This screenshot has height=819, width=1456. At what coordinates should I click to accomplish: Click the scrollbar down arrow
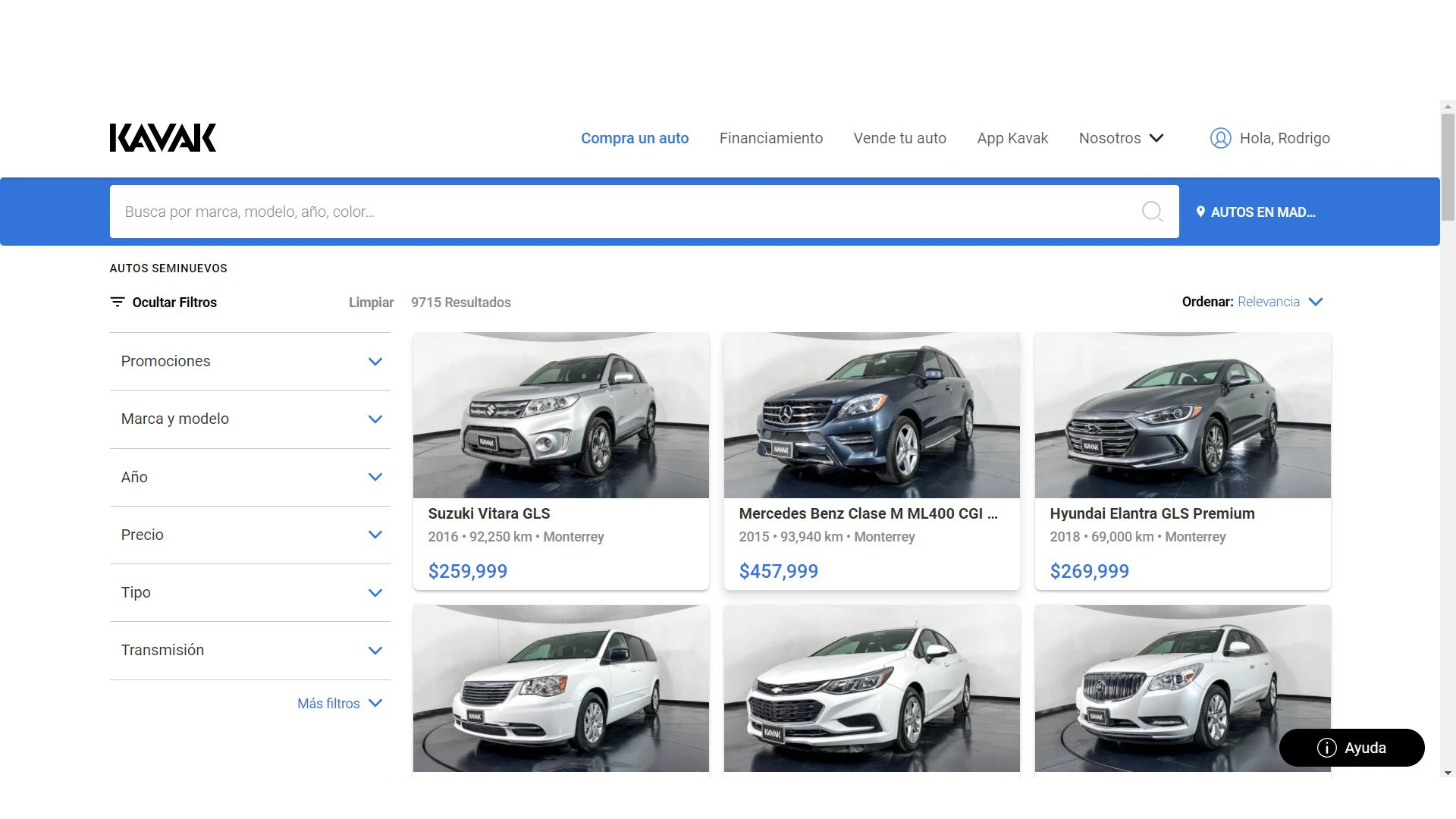pyautogui.click(x=1448, y=773)
